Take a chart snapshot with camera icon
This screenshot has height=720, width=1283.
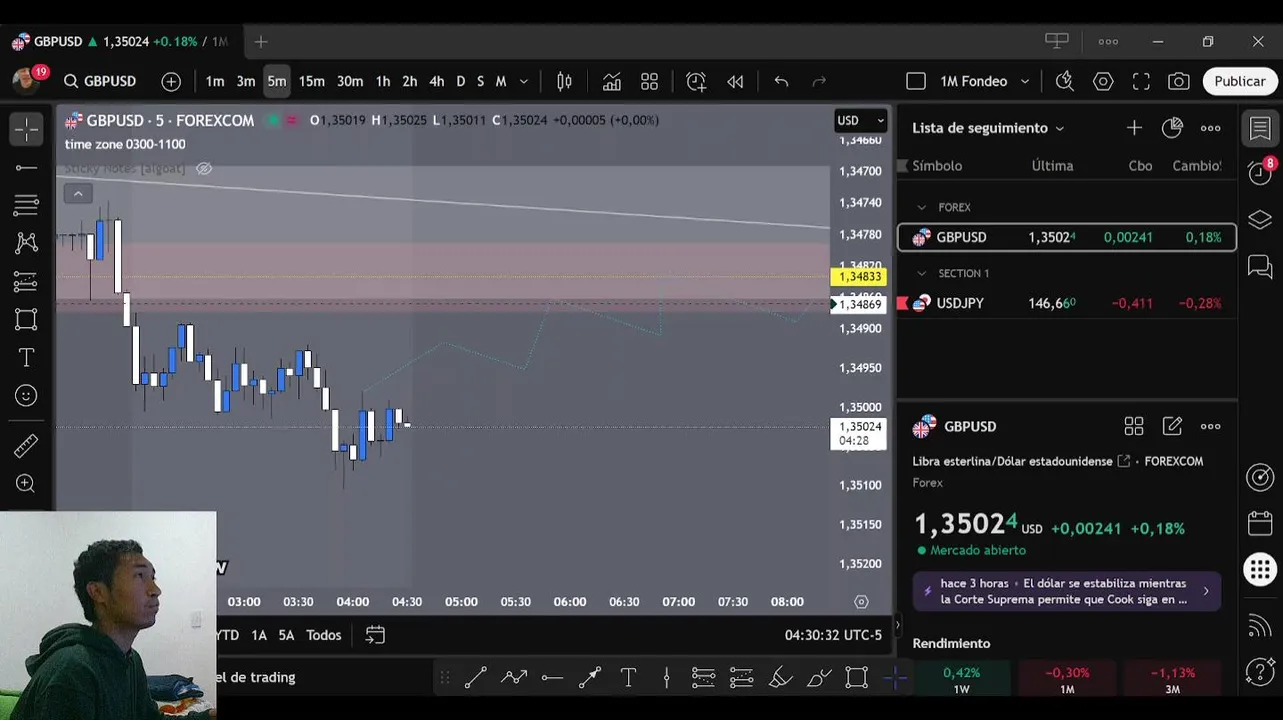coord(1179,81)
